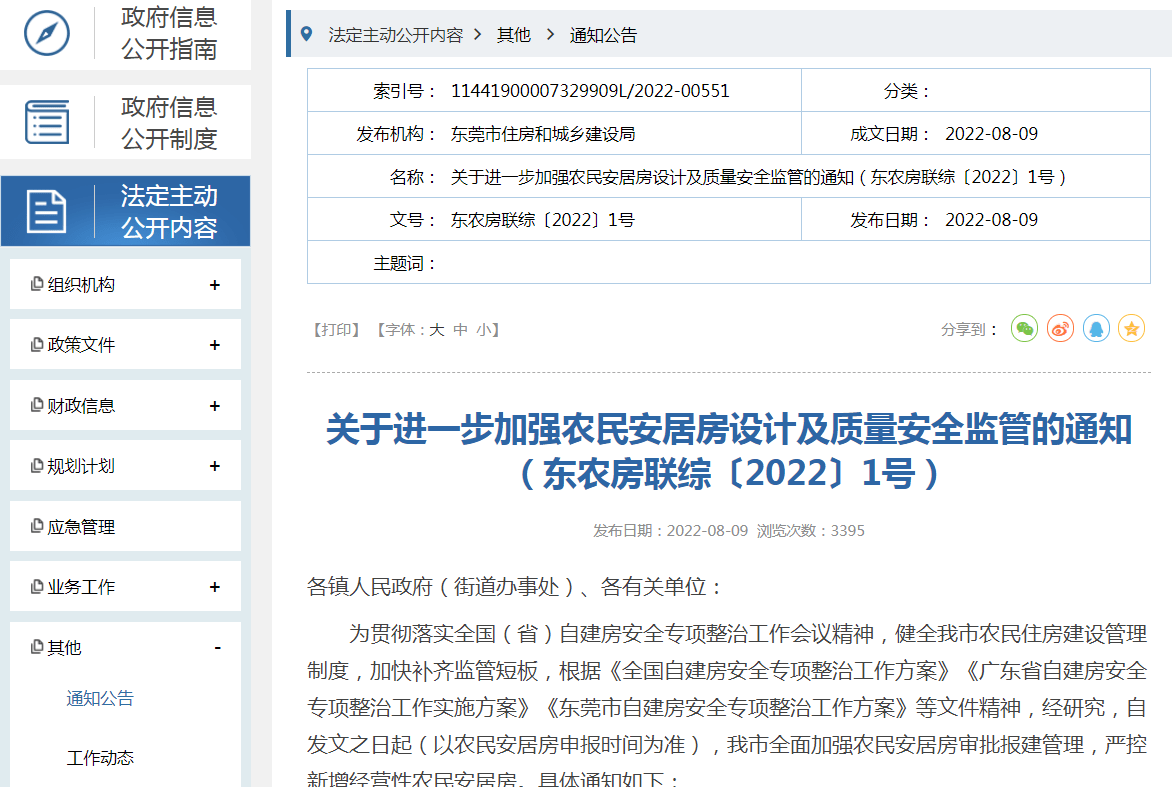This screenshot has width=1174, height=787.
Task: Expand the 规划计划 section
Action: pyautogui.click(x=214, y=466)
